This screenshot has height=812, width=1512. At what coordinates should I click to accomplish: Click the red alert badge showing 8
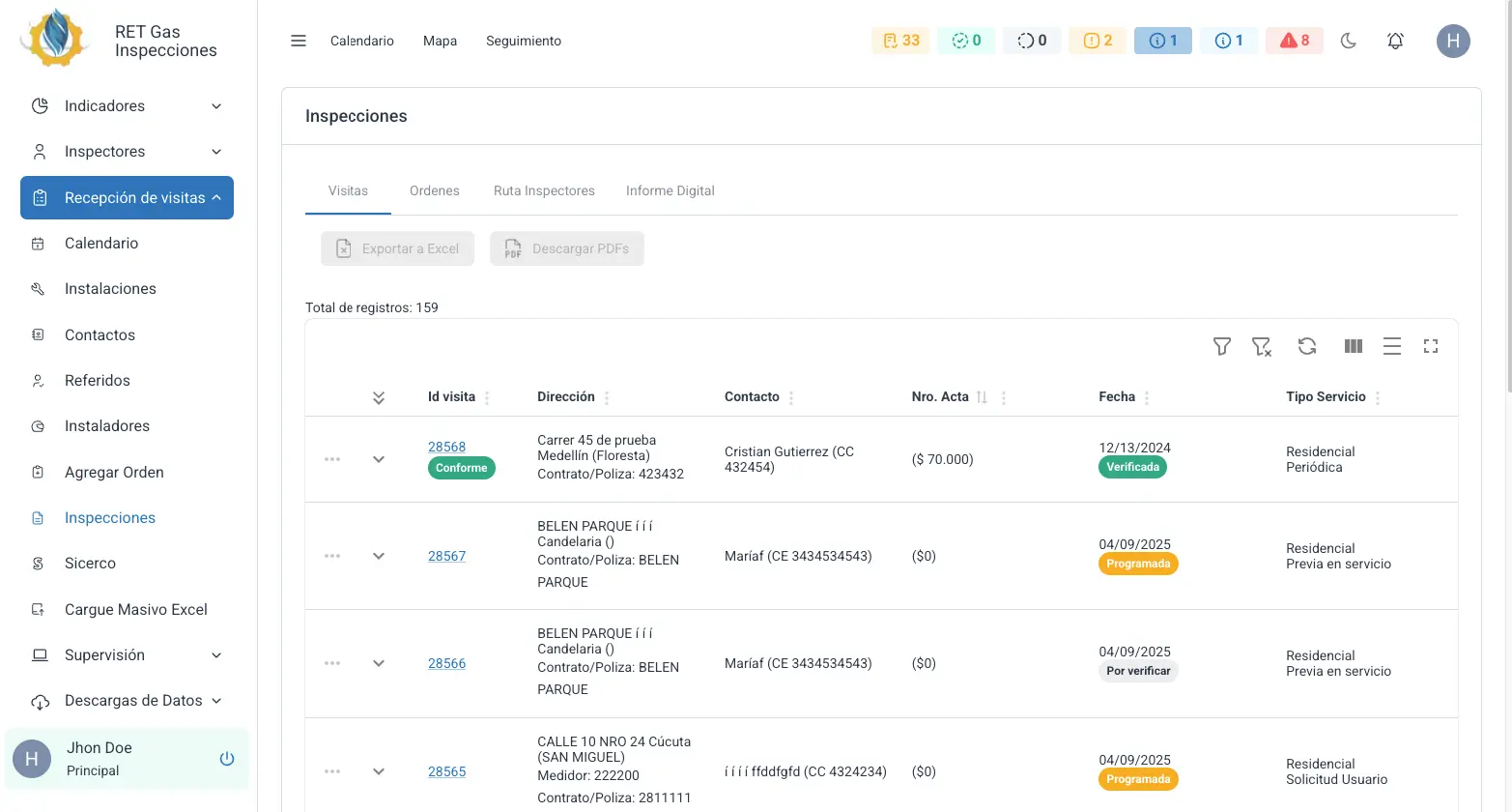pyautogui.click(x=1295, y=41)
